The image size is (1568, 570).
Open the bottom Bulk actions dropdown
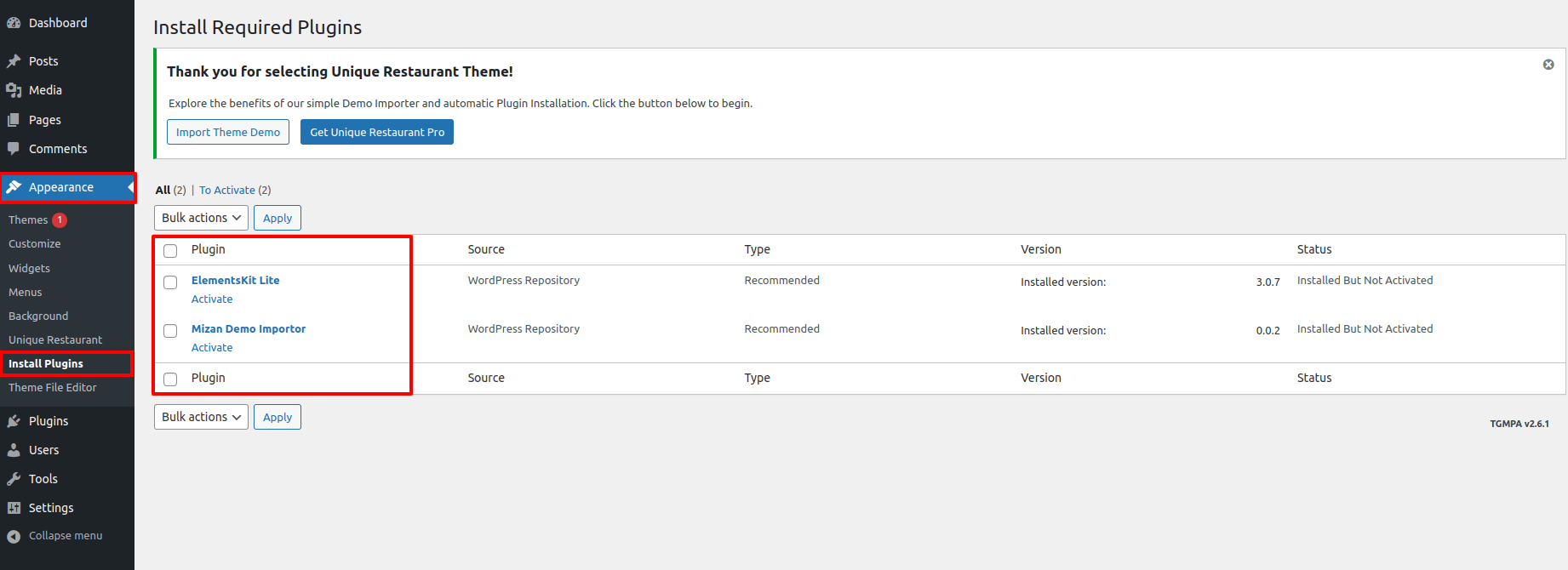coord(201,417)
